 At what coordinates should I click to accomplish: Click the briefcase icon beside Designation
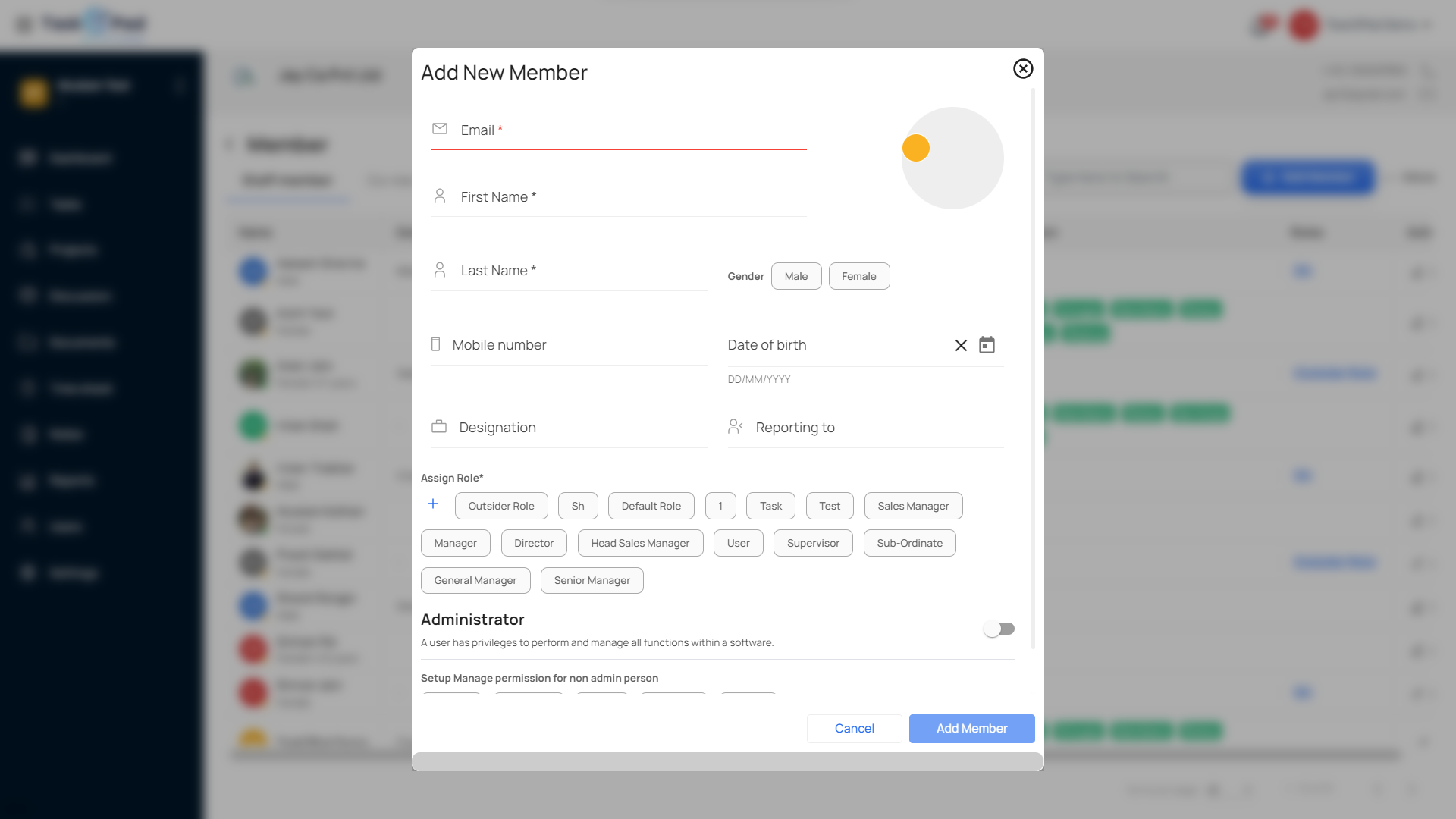439,426
